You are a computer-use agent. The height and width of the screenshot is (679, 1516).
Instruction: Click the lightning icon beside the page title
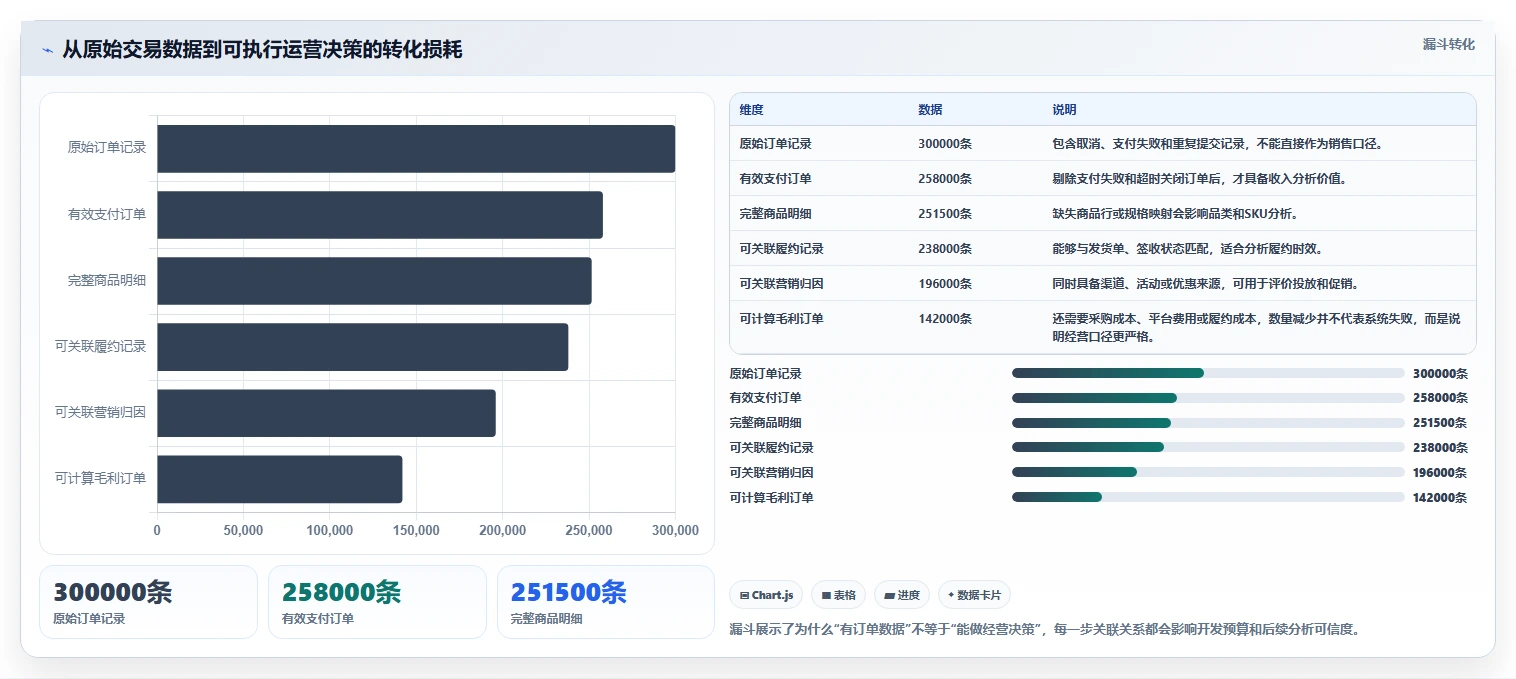tap(47, 50)
